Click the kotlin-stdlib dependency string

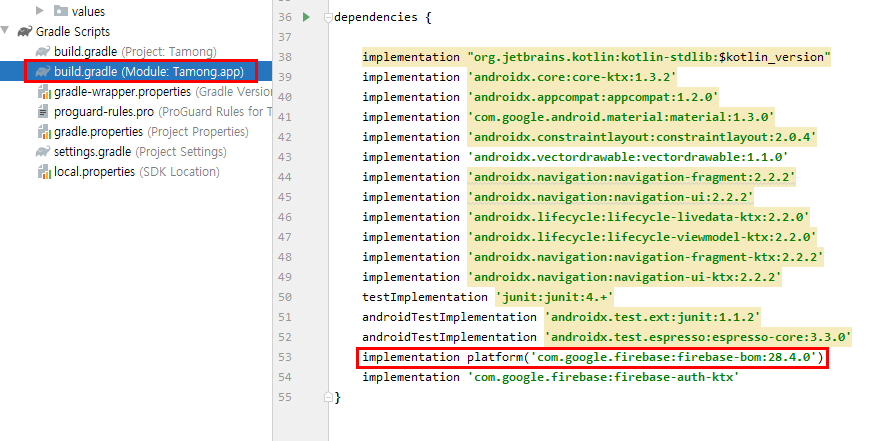click(649, 57)
